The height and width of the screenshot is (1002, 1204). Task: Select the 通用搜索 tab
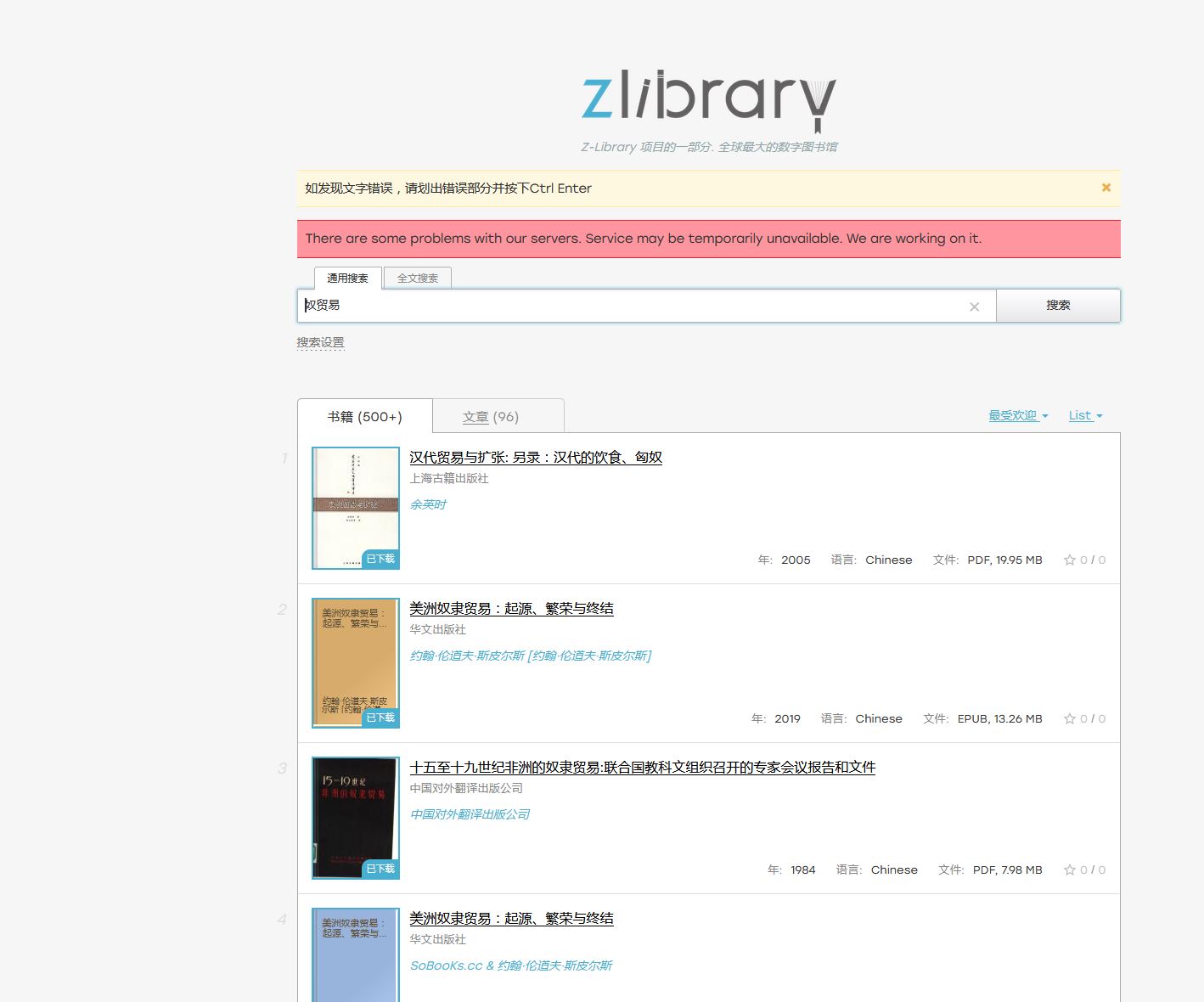click(348, 278)
